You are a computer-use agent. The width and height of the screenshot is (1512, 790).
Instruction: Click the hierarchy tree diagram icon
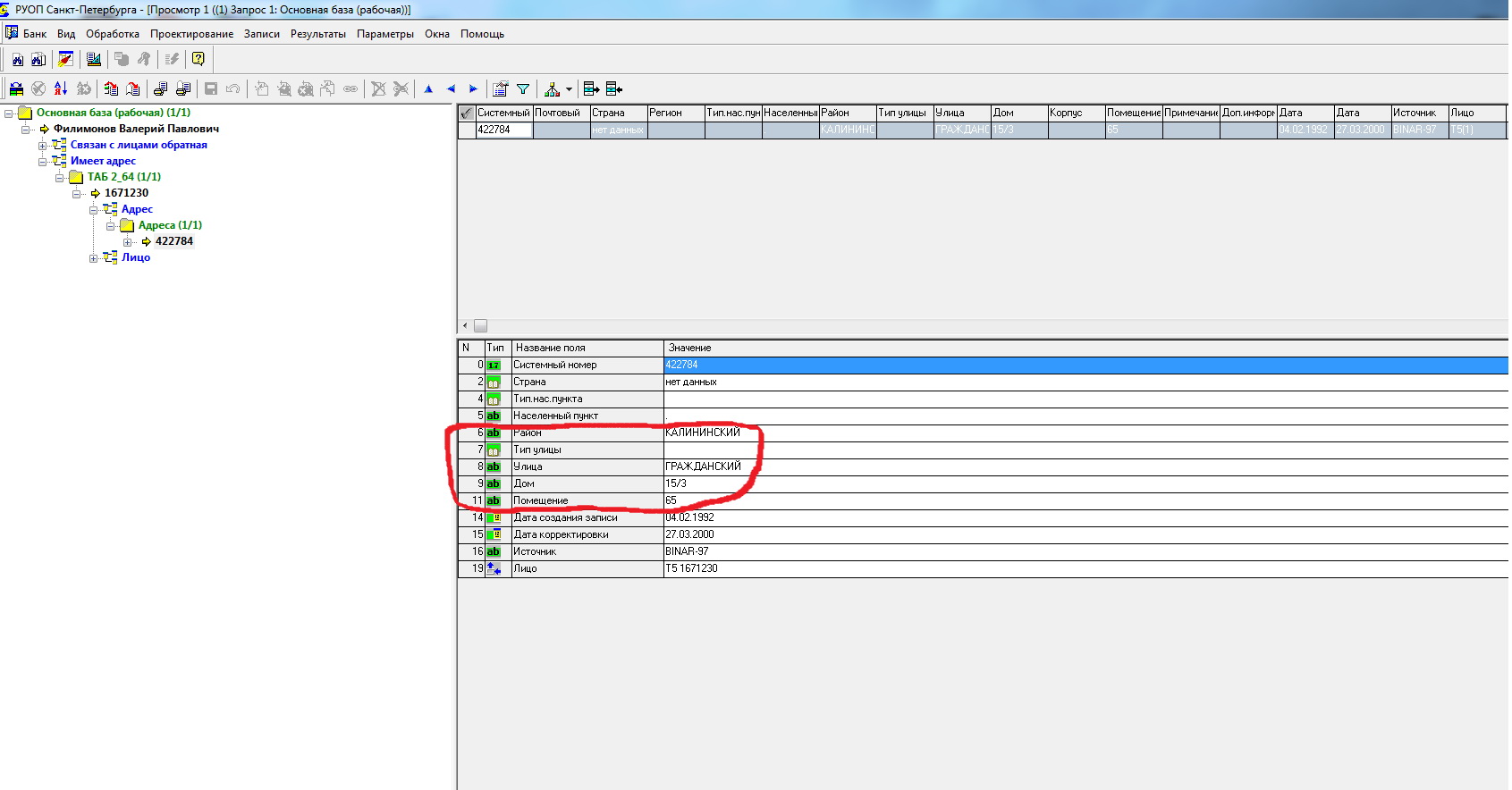[552, 88]
